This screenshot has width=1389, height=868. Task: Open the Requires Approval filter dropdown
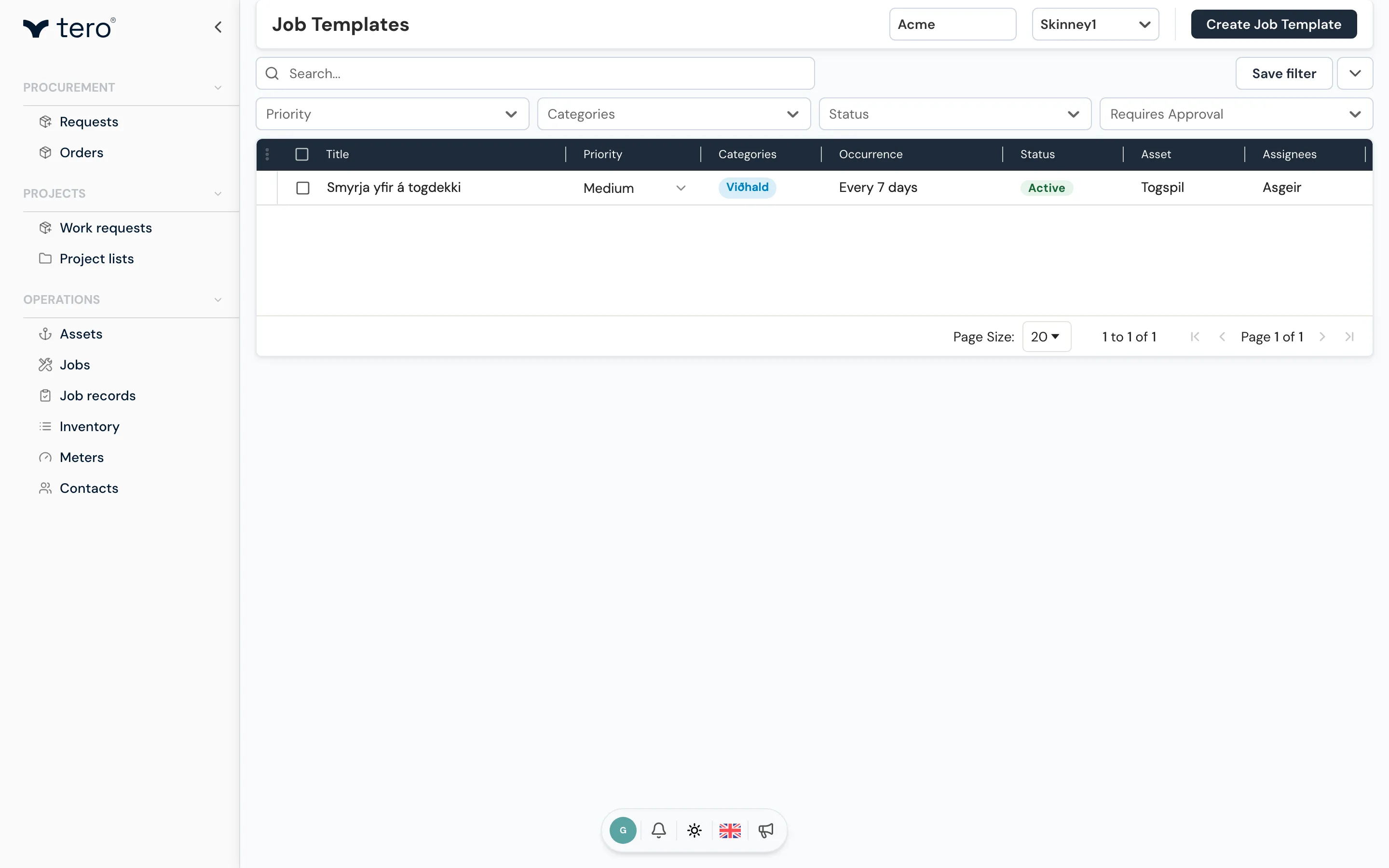pyautogui.click(x=1236, y=114)
